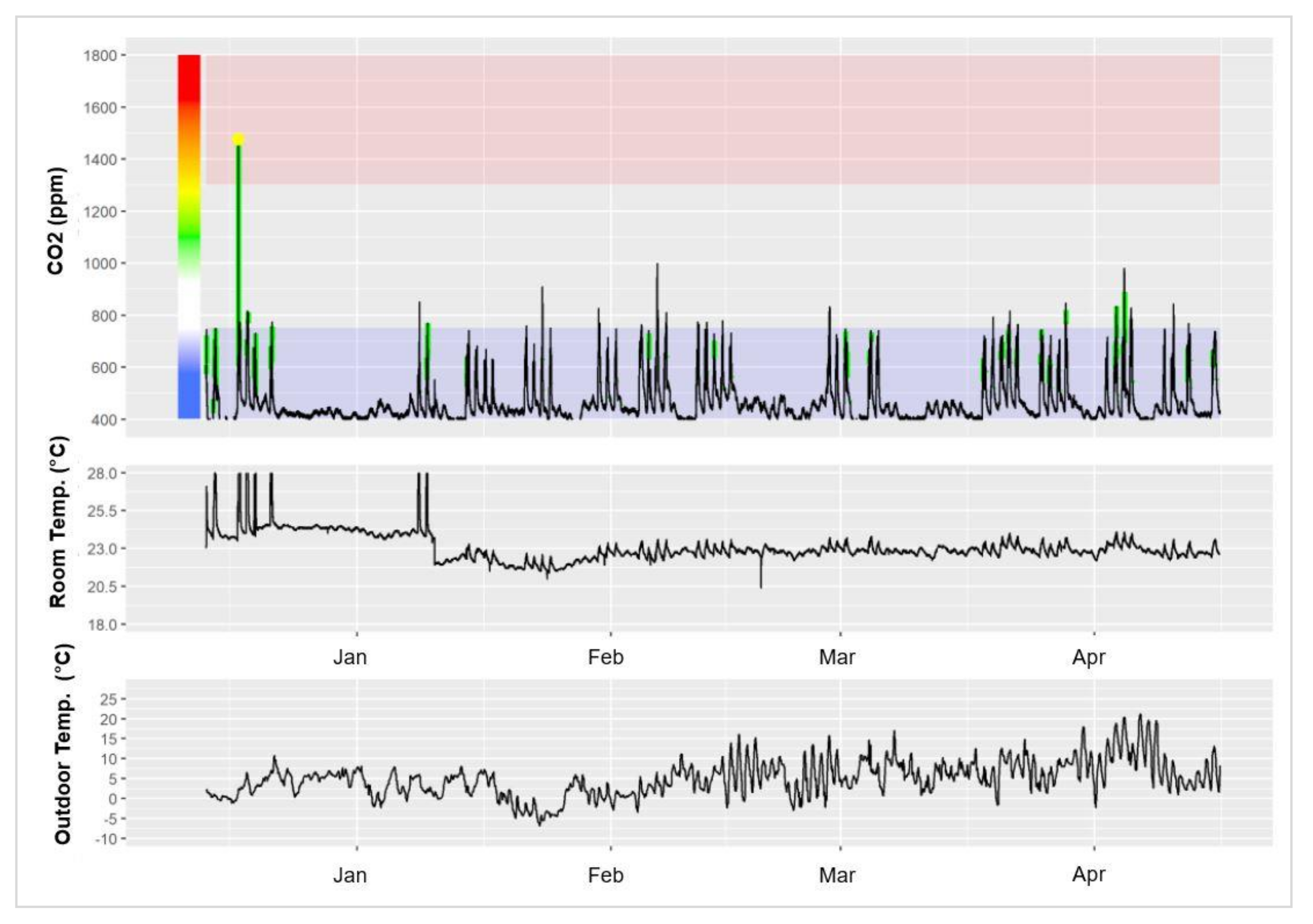Click the Apr label under outdoor temperature chart

point(1088,874)
